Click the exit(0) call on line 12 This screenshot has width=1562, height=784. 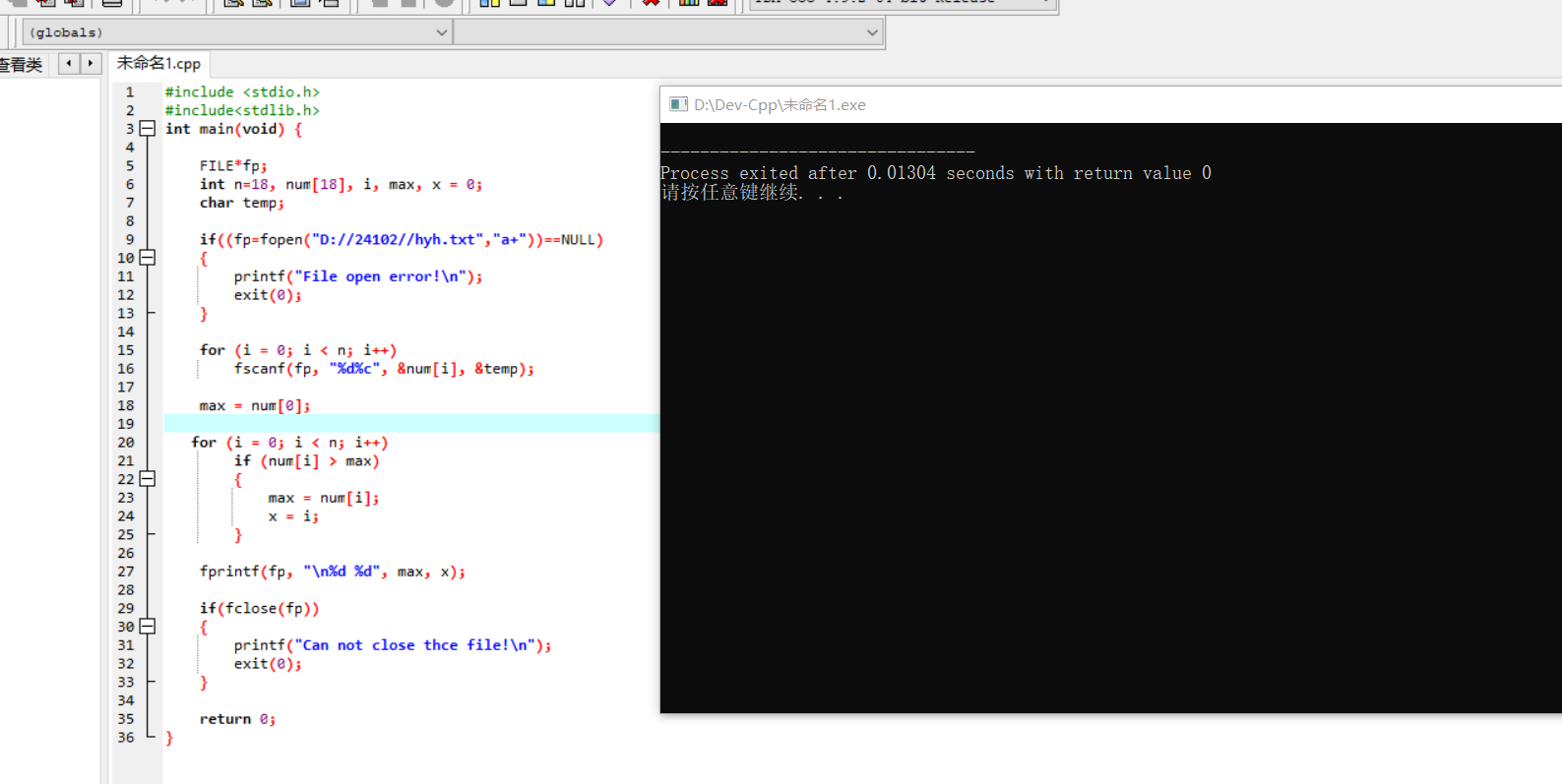268,295
